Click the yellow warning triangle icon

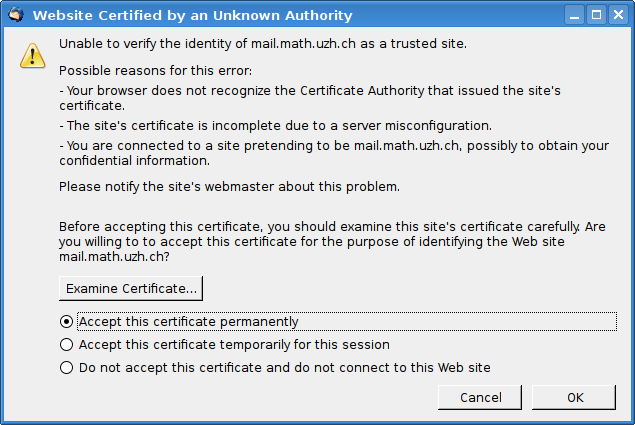(32, 56)
